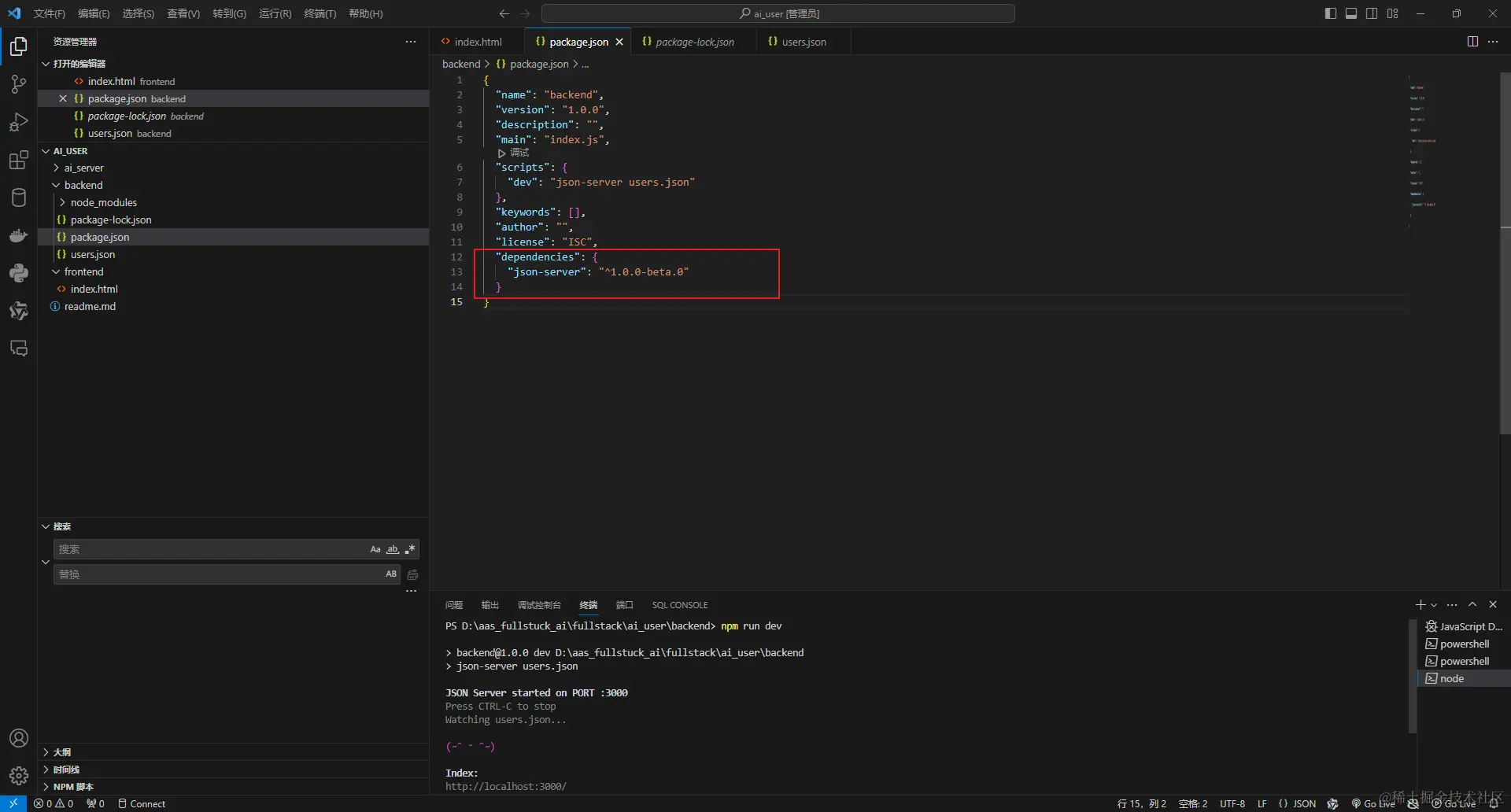1511x812 pixels.
Task: Switch to the SQL CONSOLE panel tab
Action: (x=680, y=605)
